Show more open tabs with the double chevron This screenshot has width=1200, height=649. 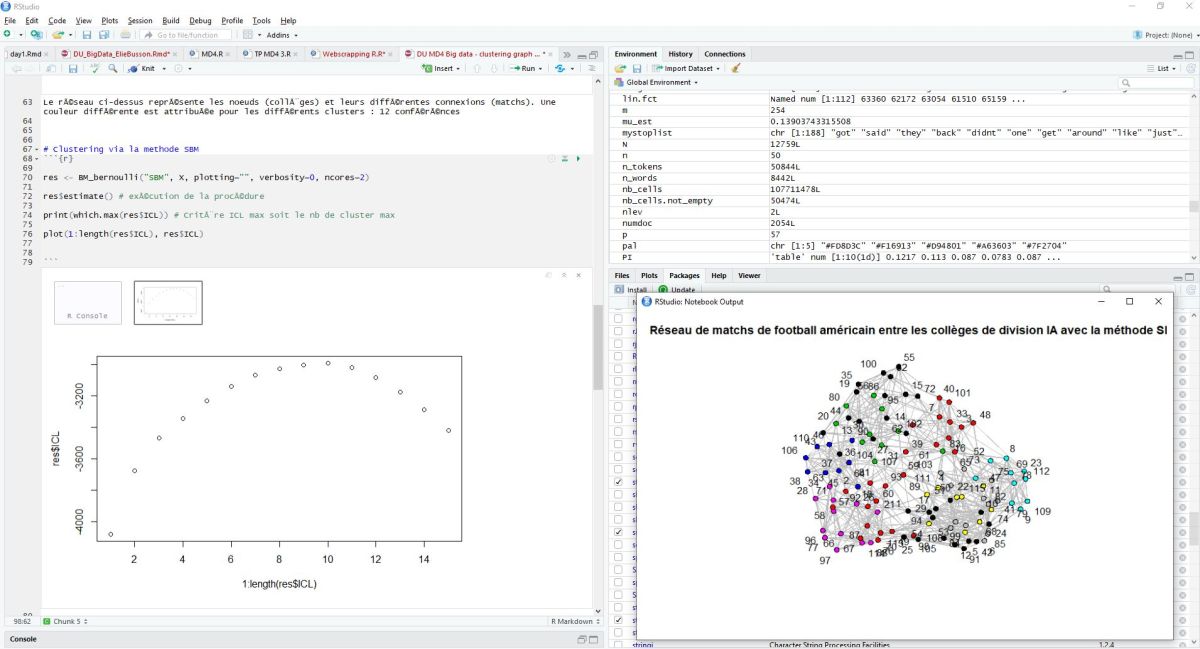[x=567, y=54]
